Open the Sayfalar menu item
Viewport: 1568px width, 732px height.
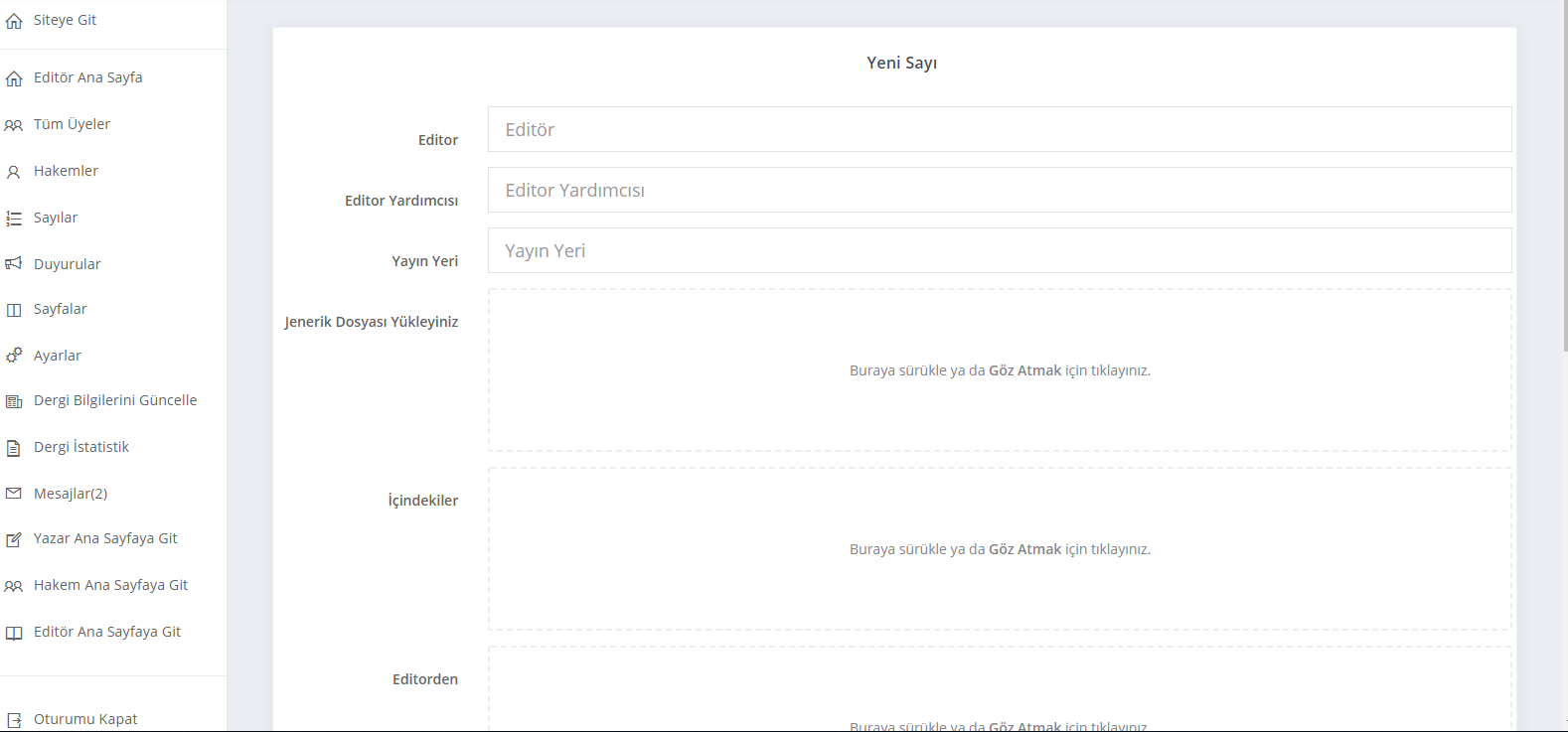tap(60, 309)
